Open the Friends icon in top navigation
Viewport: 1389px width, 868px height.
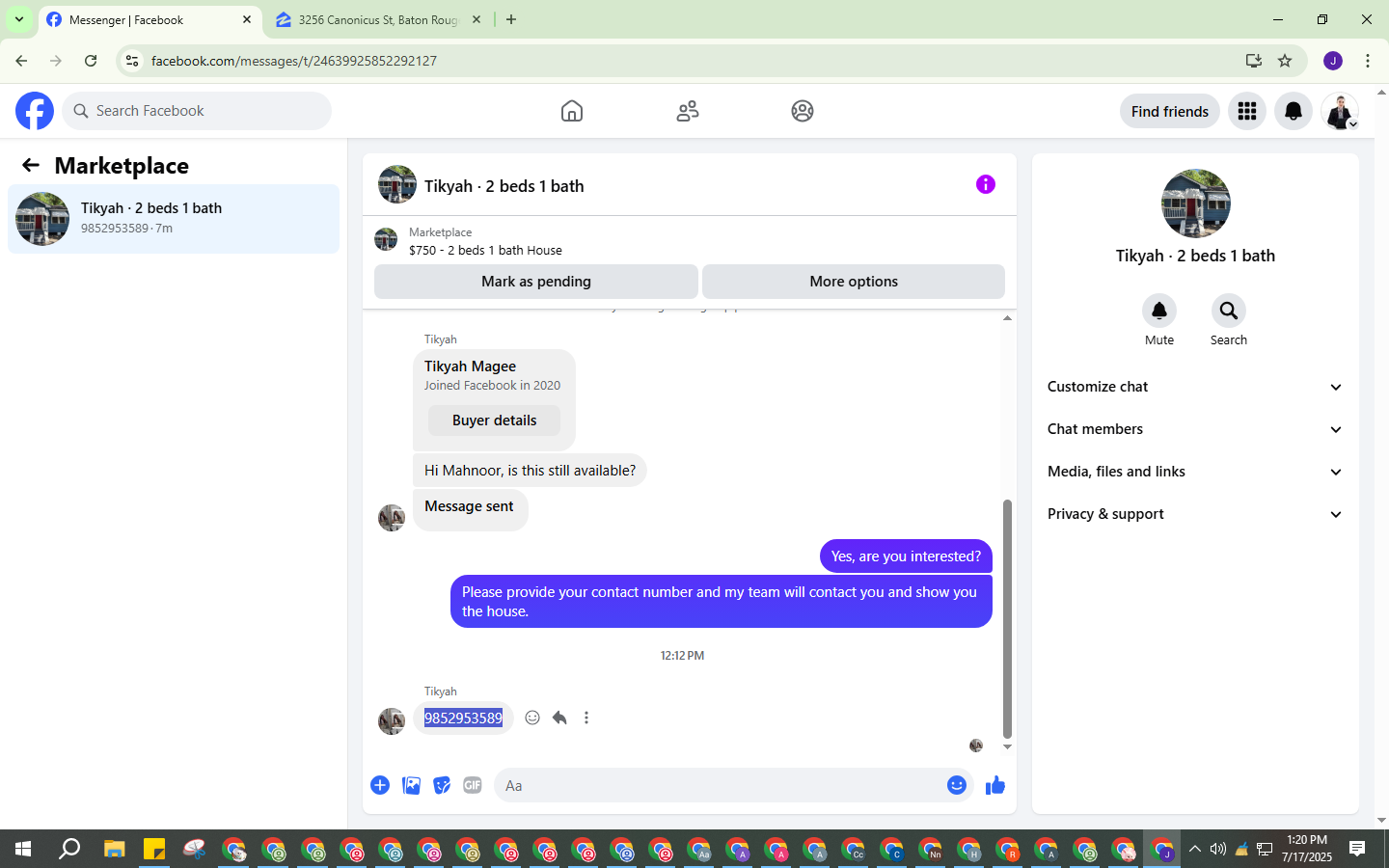[x=688, y=111]
